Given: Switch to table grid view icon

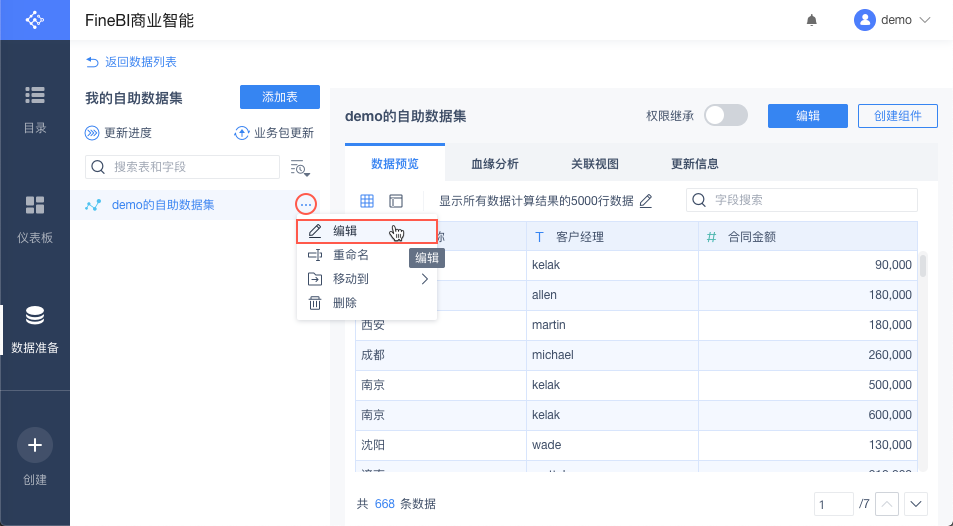Looking at the screenshot, I should click(x=367, y=201).
